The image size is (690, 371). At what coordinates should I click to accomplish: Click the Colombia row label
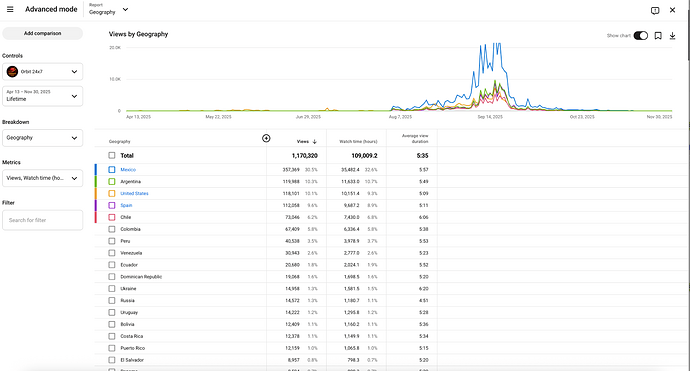coord(130,229)
